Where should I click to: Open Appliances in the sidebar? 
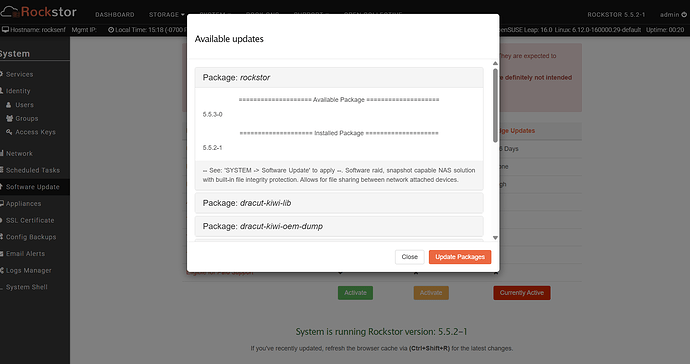point(23,204)
